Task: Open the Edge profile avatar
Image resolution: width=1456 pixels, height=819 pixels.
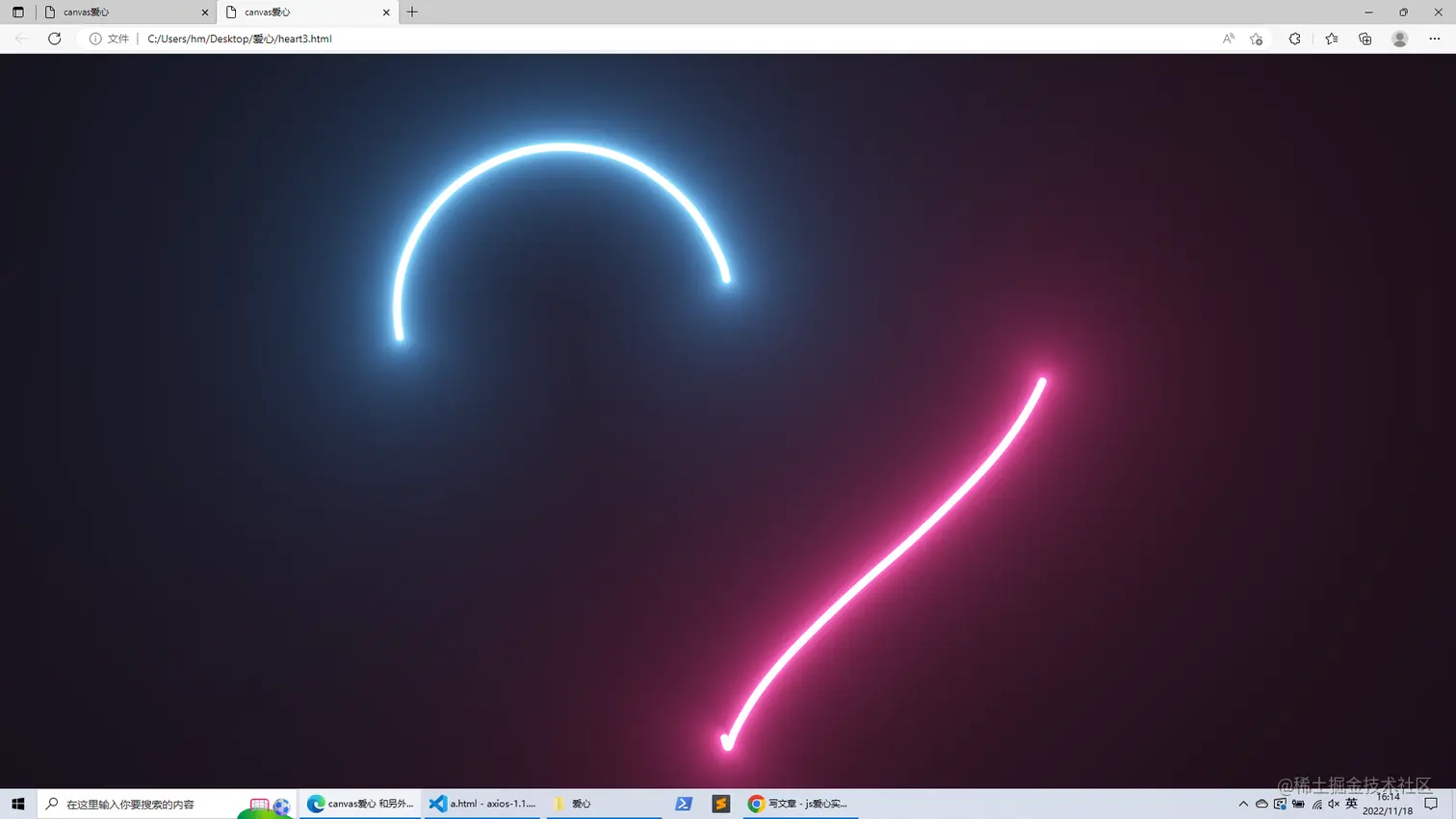Action: (1399, 38)
